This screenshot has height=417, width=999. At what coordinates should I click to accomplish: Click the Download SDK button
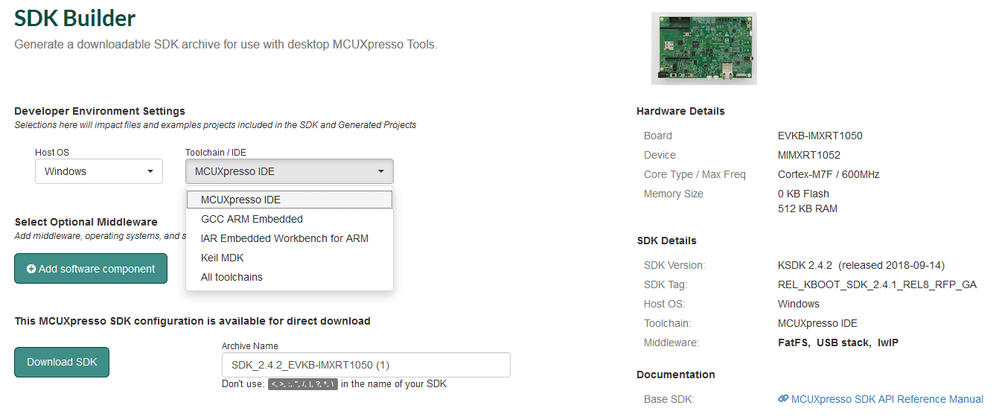pyautogui.click(x=62, y=362)
